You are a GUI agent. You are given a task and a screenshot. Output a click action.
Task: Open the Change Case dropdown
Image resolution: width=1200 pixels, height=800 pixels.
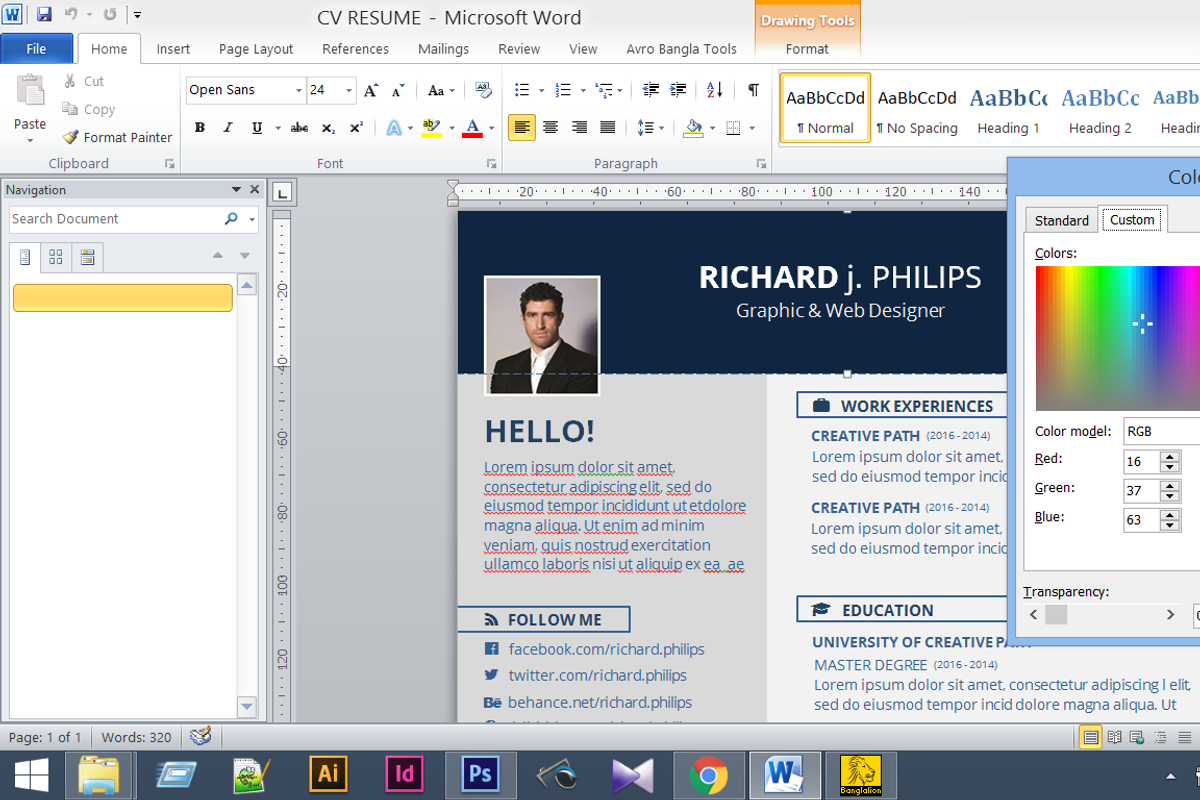click(441, 90)
